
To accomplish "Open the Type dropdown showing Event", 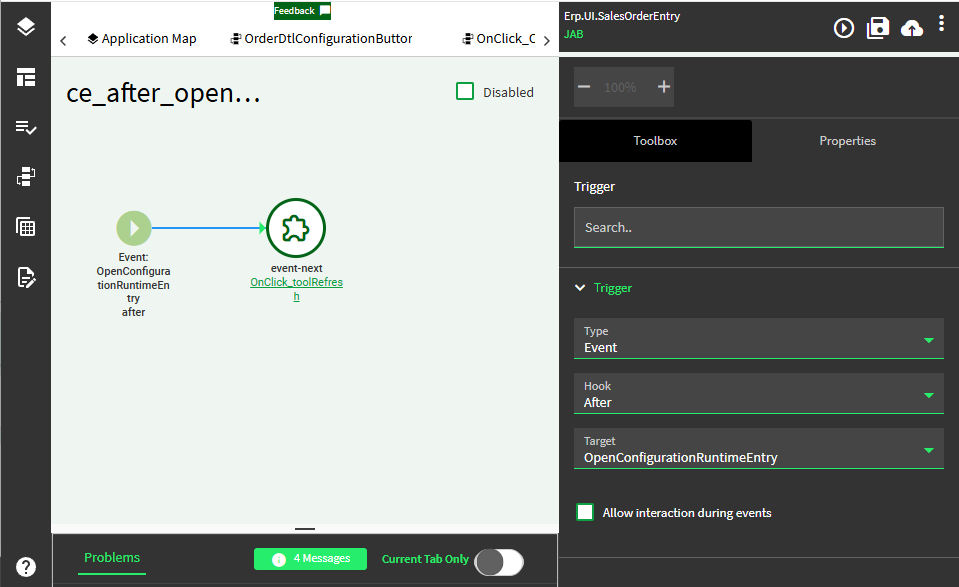I will (758, 339).
